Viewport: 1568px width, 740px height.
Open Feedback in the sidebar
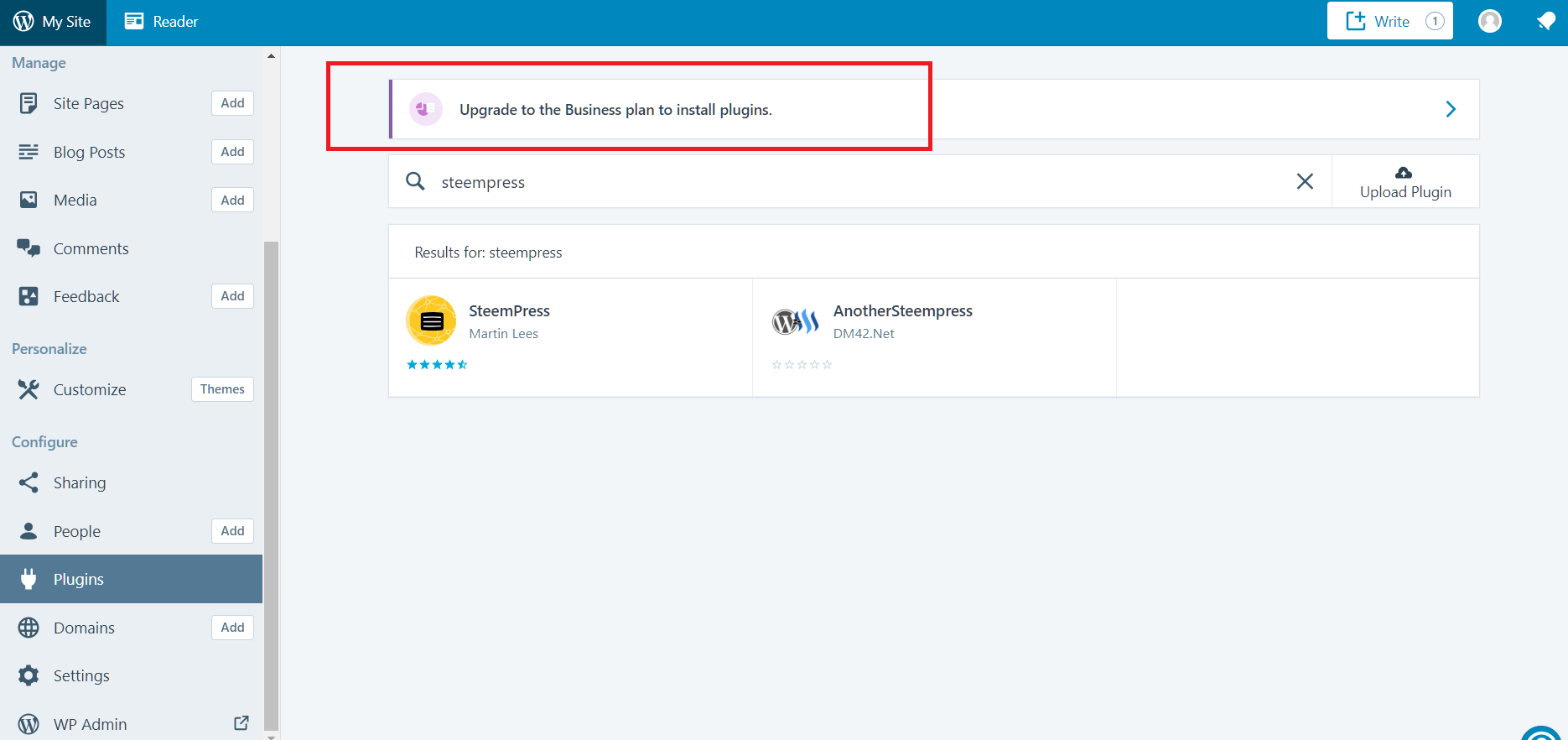[86, 296]
